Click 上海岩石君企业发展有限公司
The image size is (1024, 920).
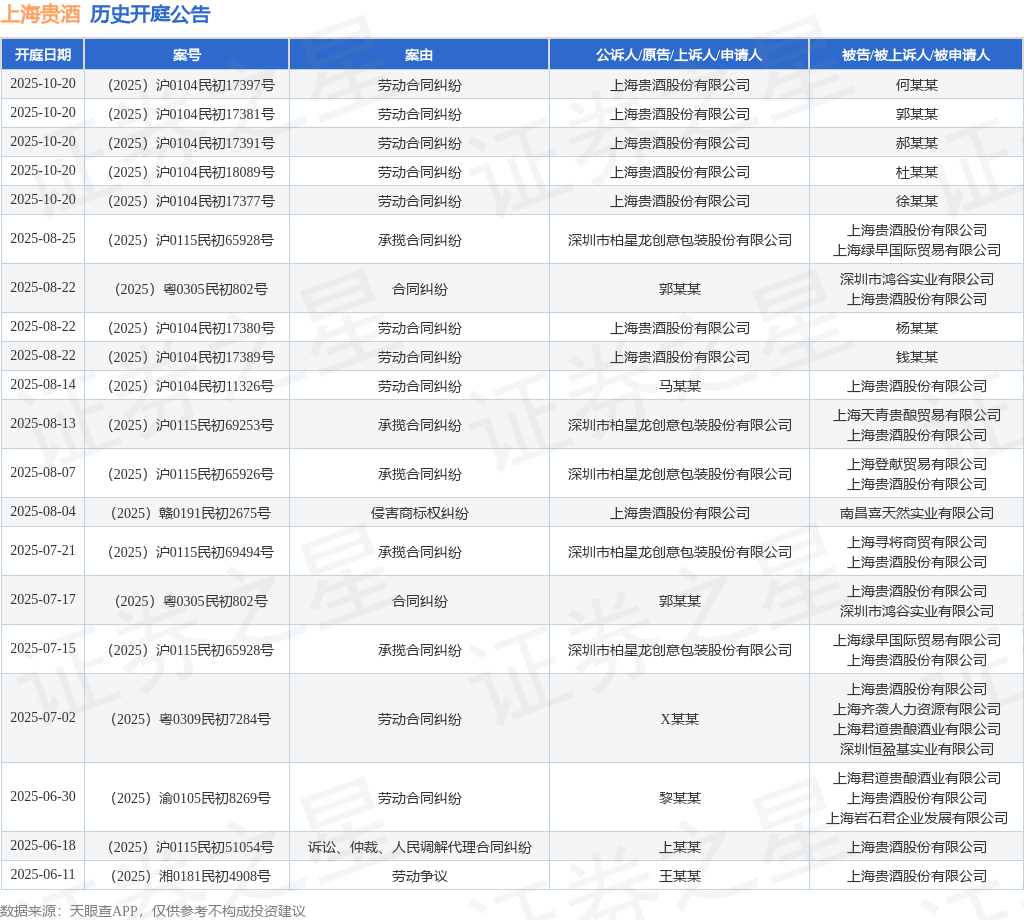pyautogui.click(x=917, y=818)
